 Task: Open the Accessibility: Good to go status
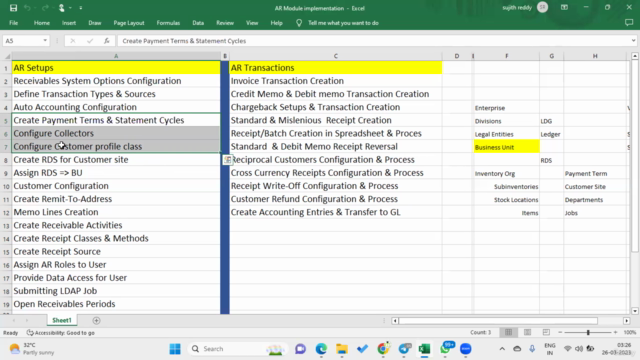point(61,333)
